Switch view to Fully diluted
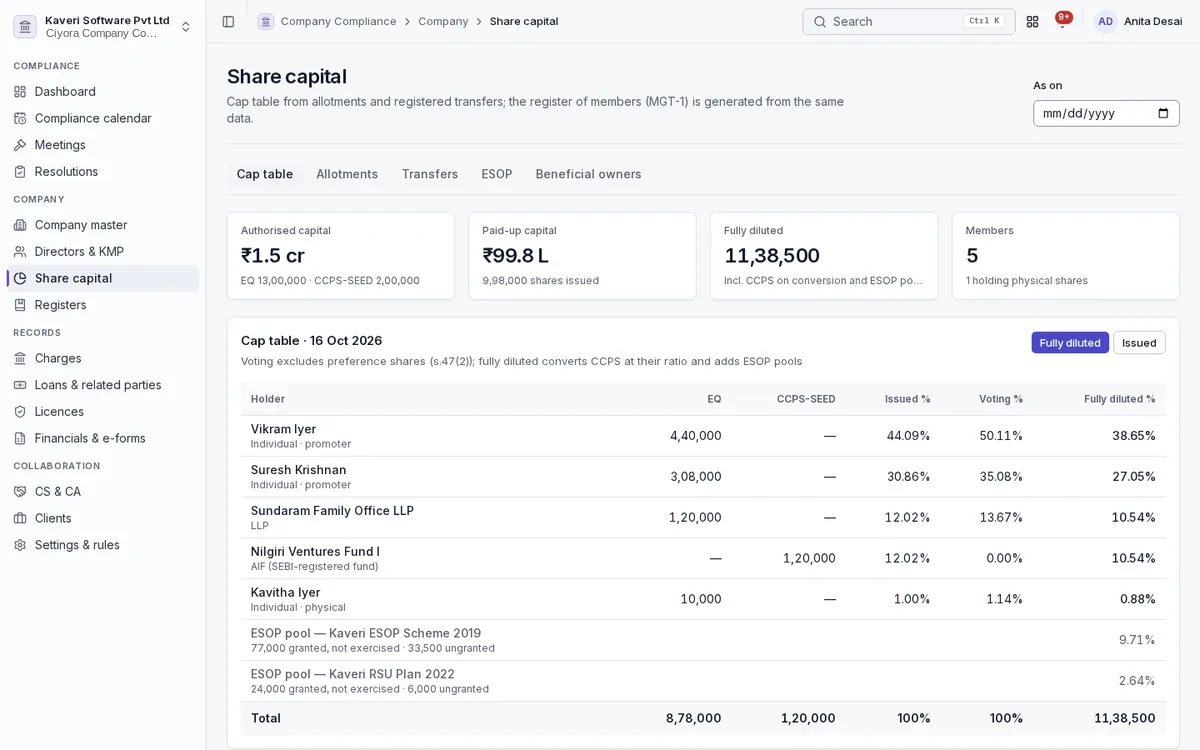1200x750 pixels. coord(1070,343)
